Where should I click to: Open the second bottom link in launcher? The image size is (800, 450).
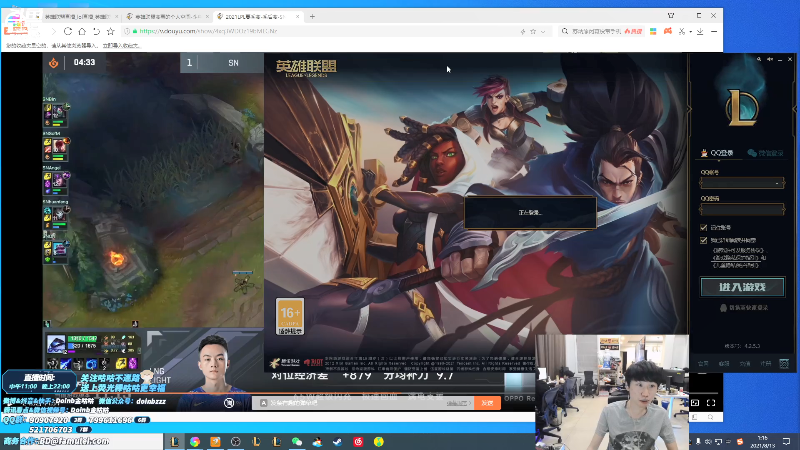point(724,363)
